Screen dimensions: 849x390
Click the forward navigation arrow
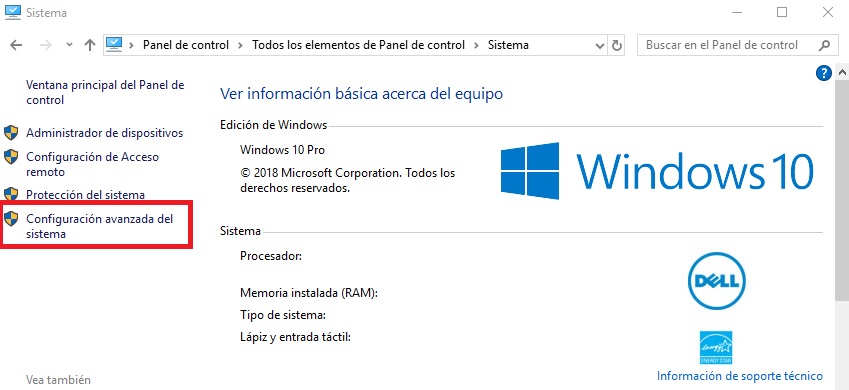(x=46, y=45)
